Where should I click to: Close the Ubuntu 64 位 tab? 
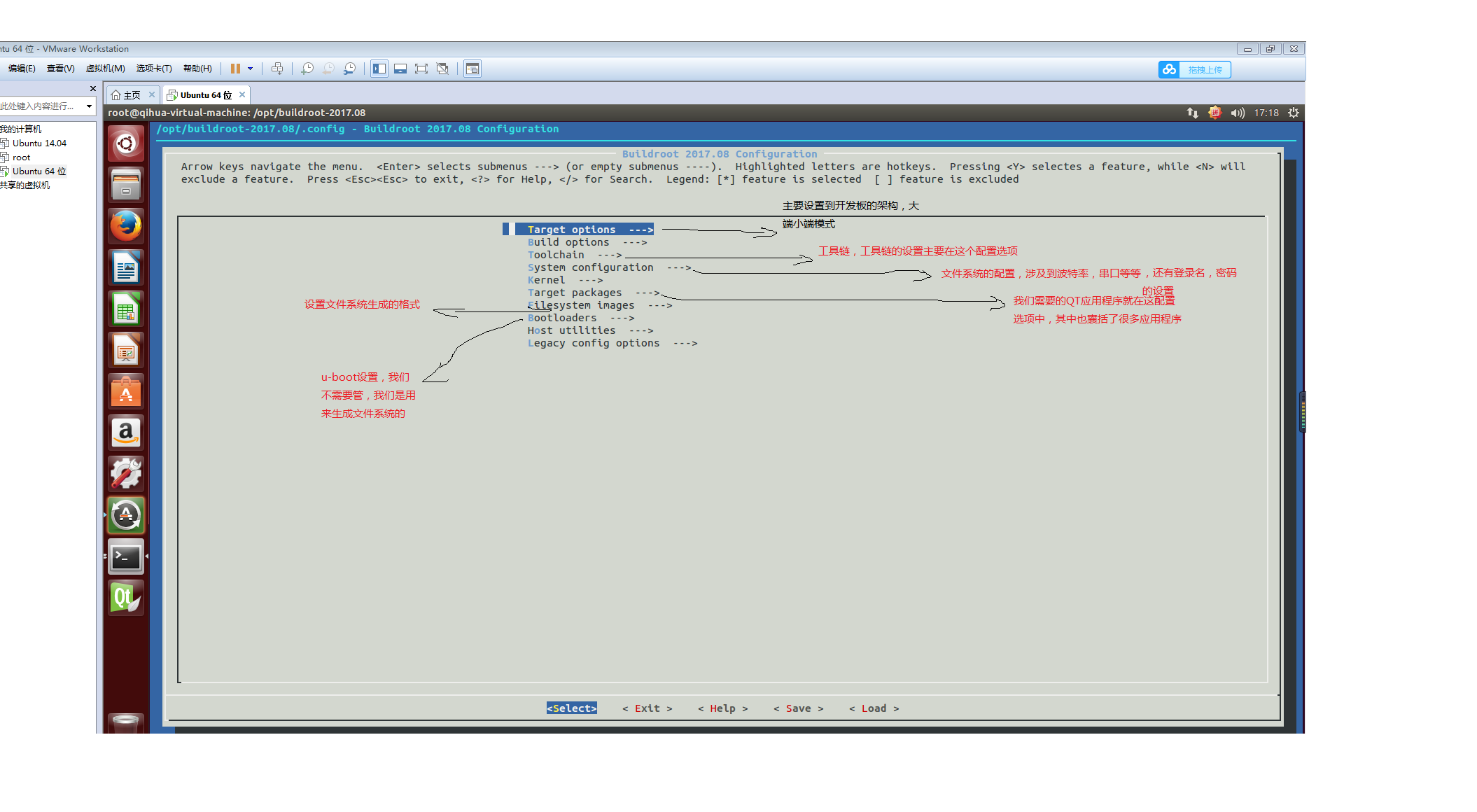tap(242, 94)
